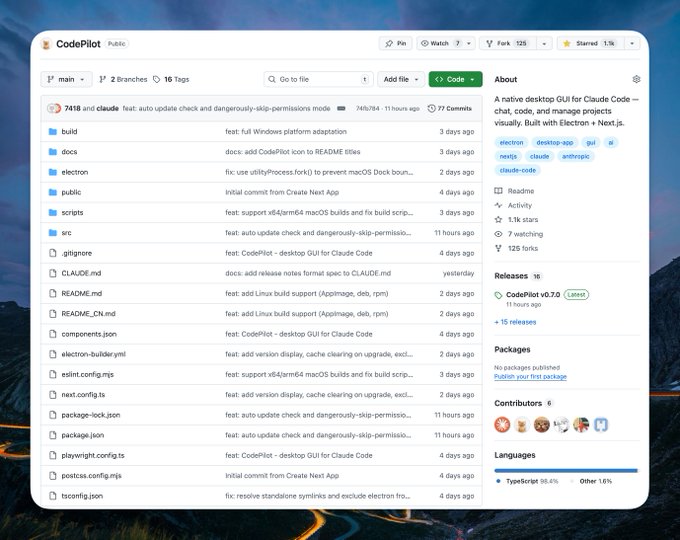Click the TypeScript language bar
Screen dimensions: 680x540
tap(564, 470)
